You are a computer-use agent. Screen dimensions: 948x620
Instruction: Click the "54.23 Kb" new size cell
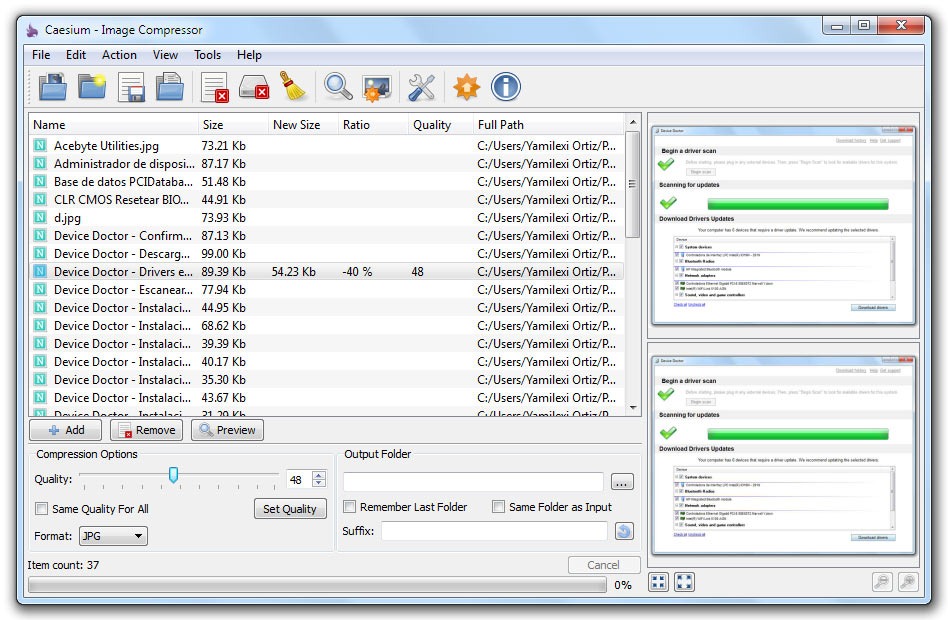click(294, 272)
